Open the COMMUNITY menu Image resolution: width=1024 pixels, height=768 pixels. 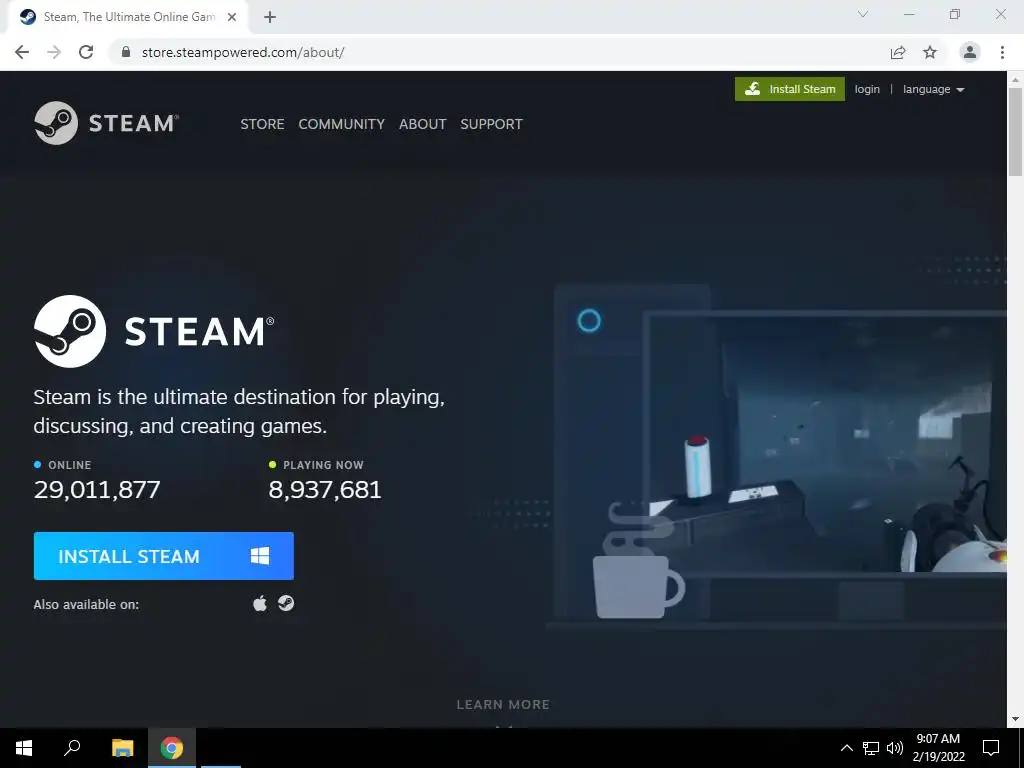342,124
